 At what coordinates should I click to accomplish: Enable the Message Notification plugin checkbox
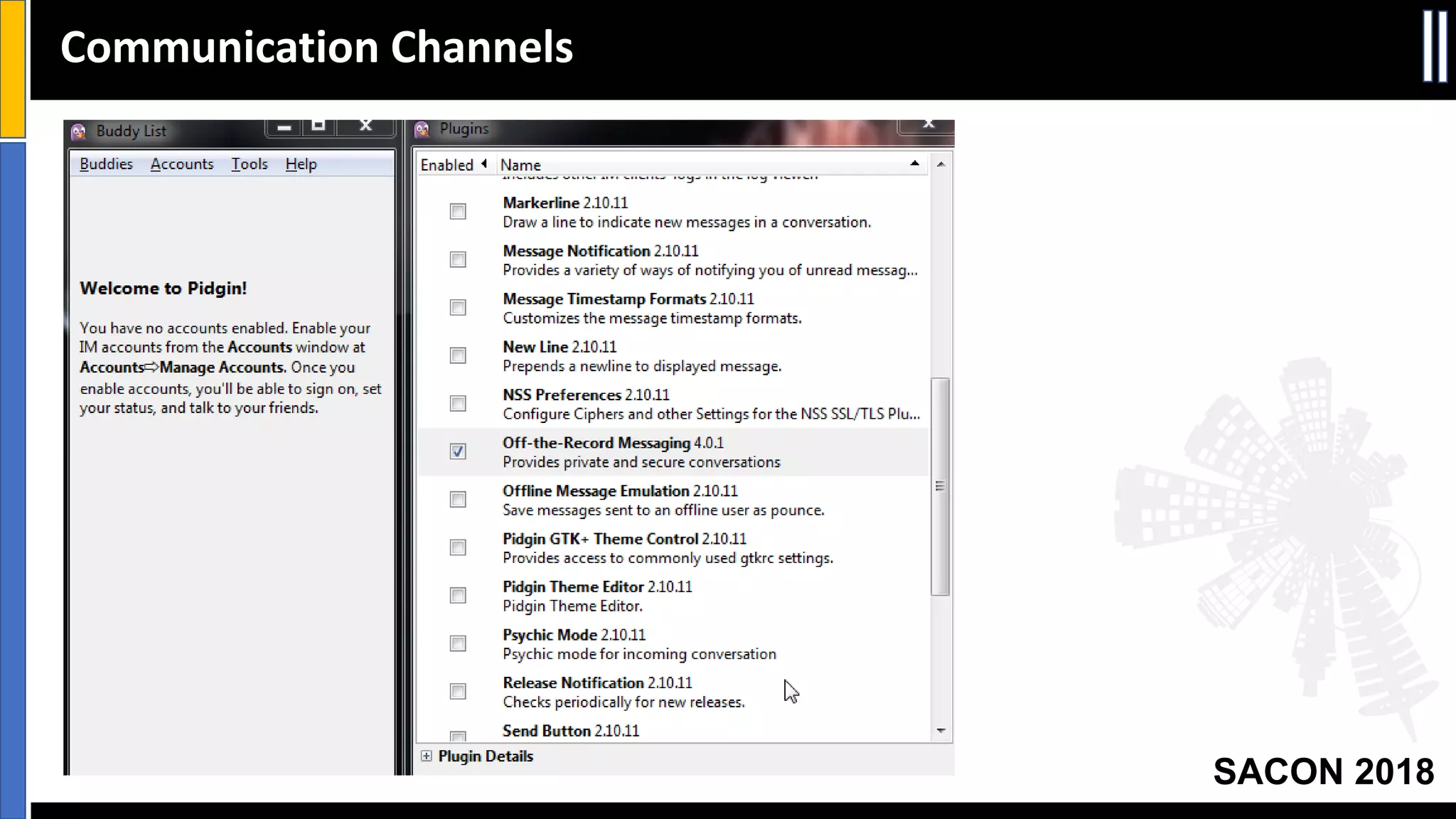458,259
